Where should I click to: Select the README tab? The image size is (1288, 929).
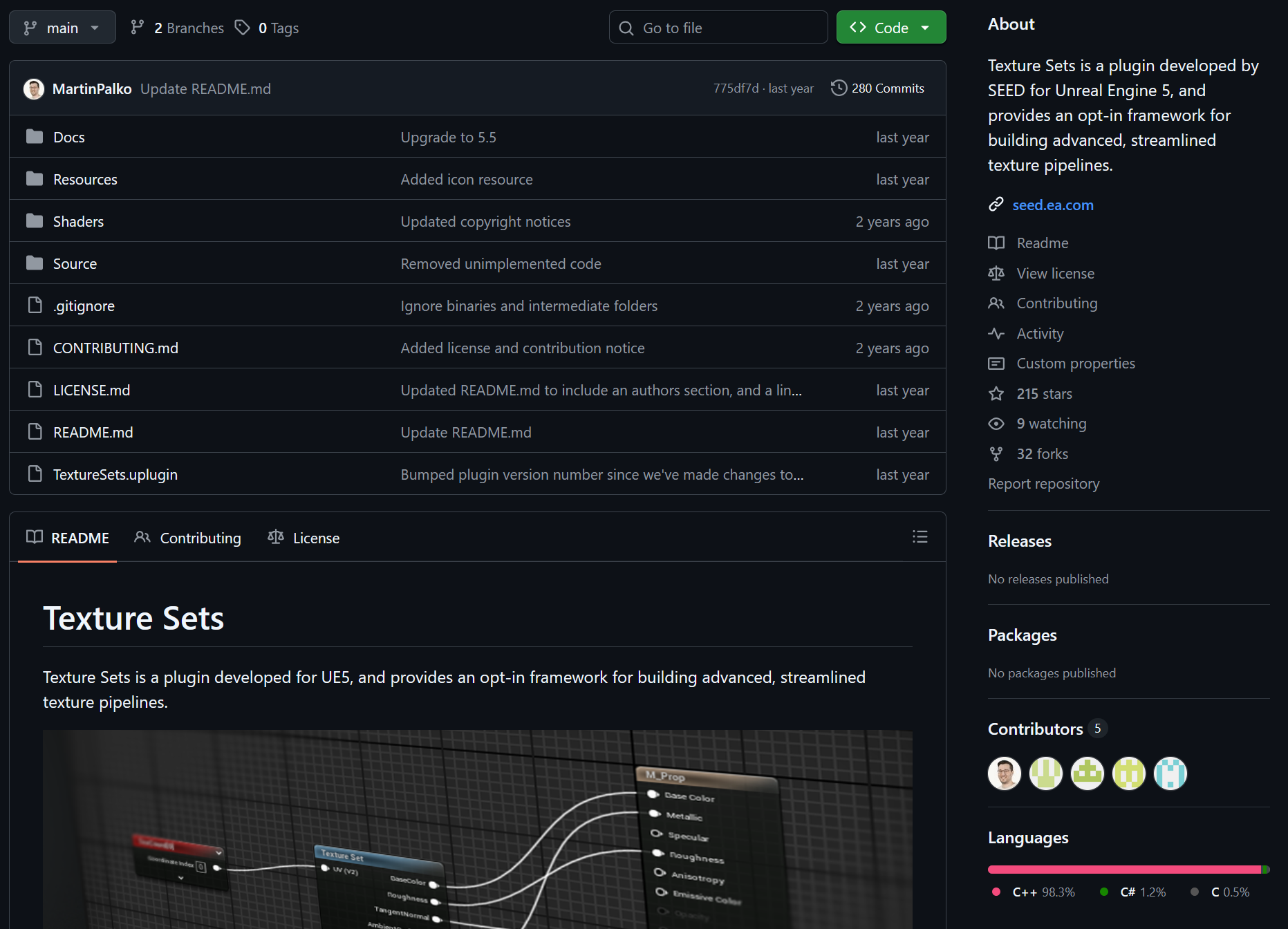68,538
